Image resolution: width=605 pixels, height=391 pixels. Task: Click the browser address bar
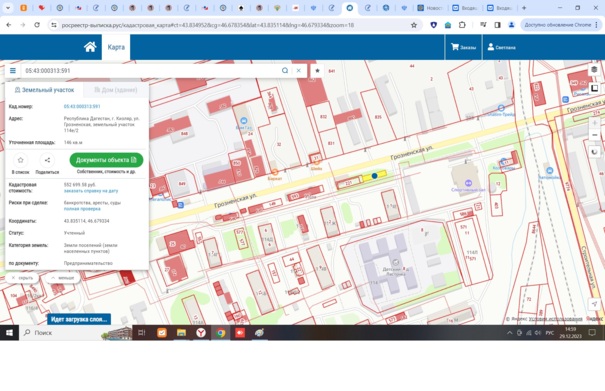pyautogui.click(x=232, y=25)
